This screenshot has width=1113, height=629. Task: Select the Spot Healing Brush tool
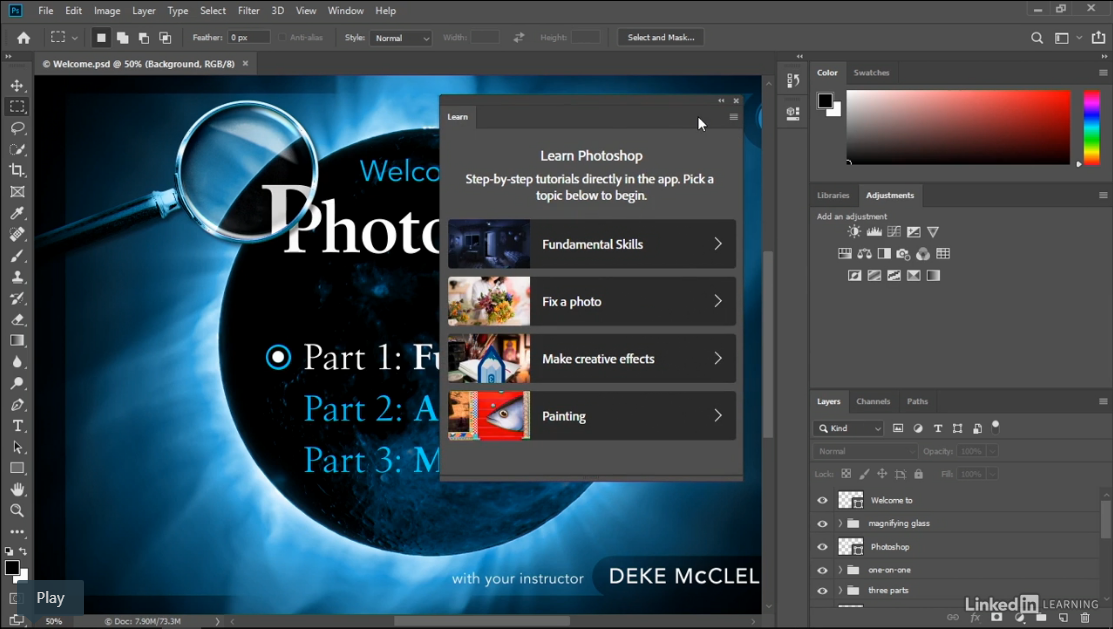click(17, 234)
